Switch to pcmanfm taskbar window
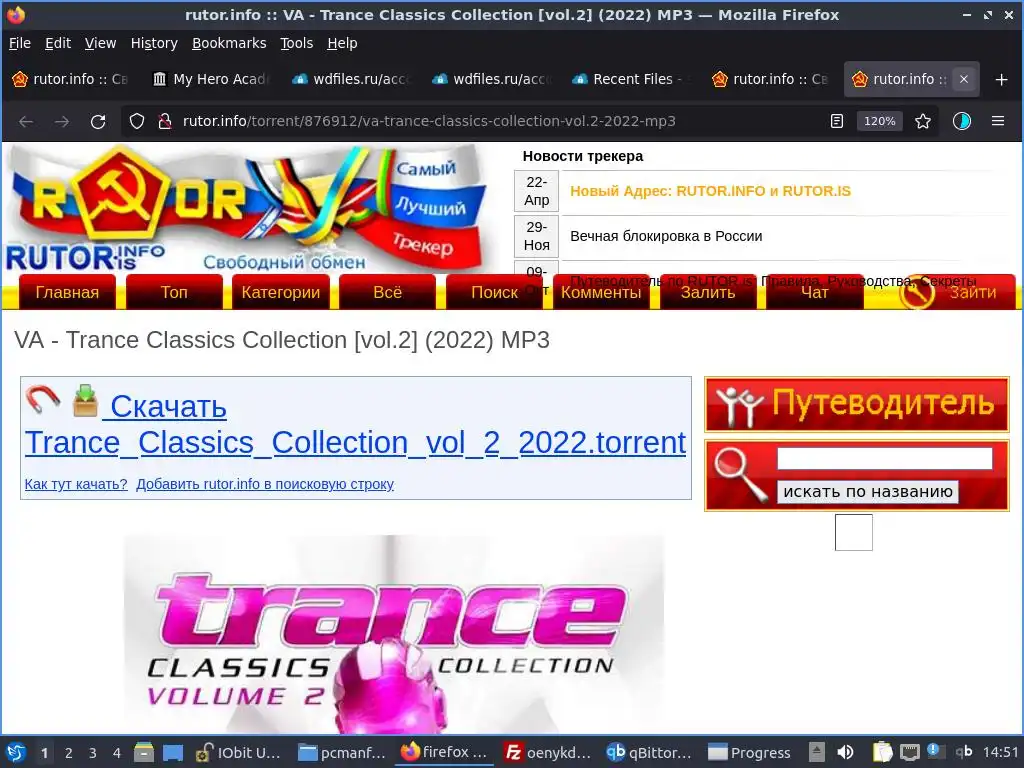Screen dimensions: 1024x768 342,753
